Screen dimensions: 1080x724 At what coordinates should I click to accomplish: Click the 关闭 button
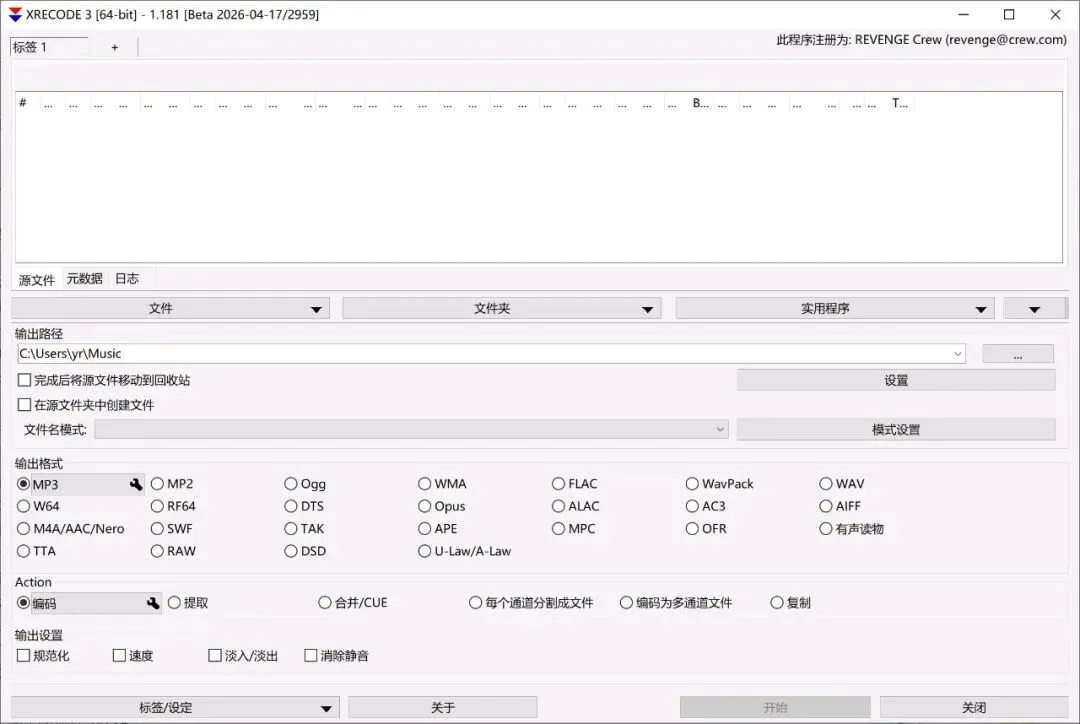(974, 707)
